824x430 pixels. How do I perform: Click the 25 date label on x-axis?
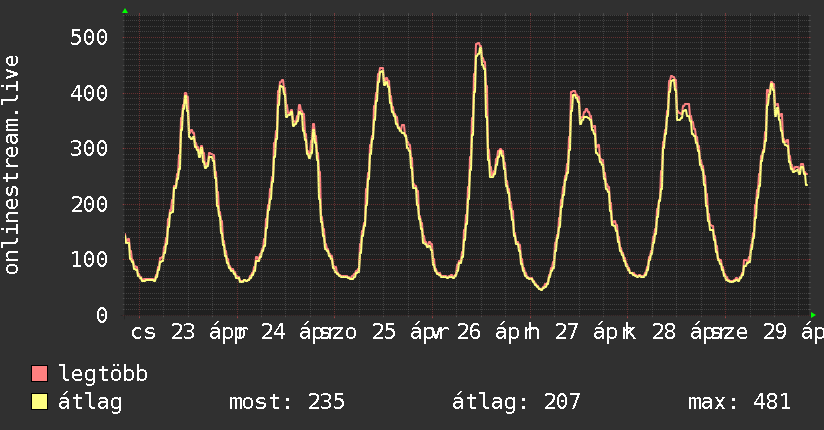pyautogui.click(x=384, y=332)
